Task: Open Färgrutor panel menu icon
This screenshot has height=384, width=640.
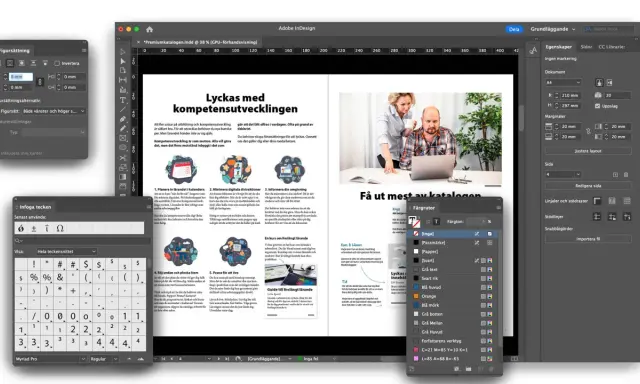Action: pyautogui.click(x=498, y=208)
